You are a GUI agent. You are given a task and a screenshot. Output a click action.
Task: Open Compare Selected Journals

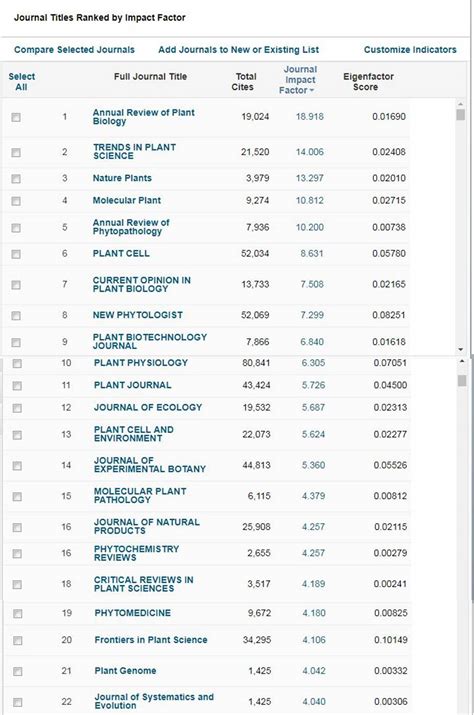click(74, 50)
